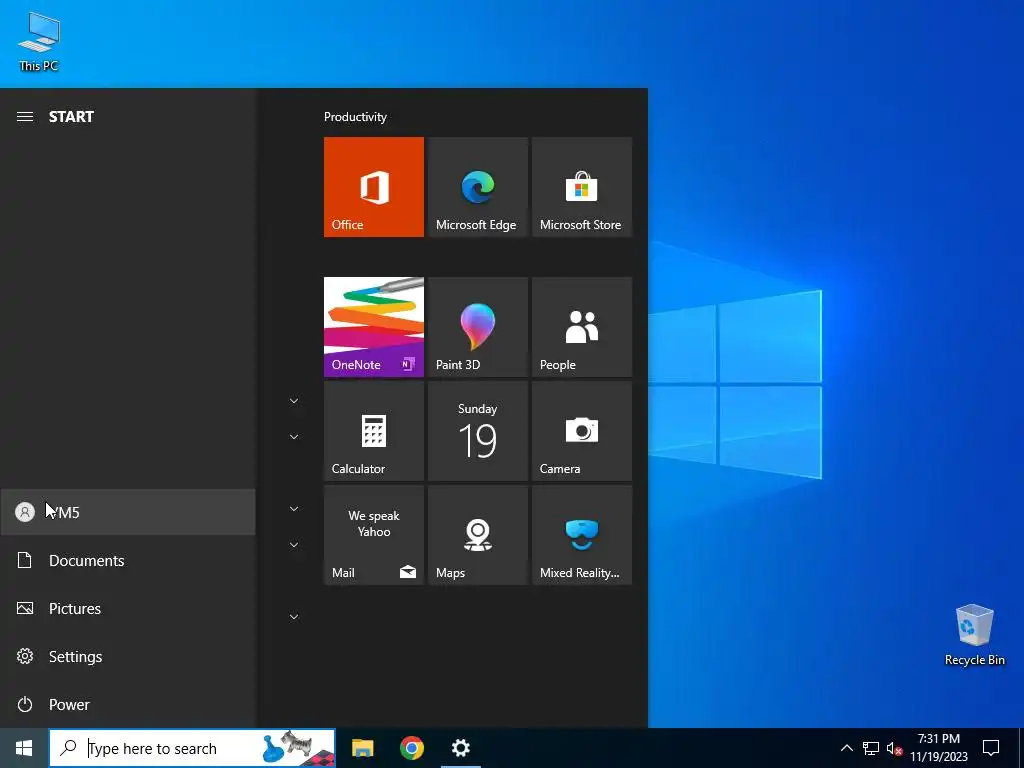Launch Paint 3D from its tile
This screenshot has height=768, width=1024.
point(477,327)
